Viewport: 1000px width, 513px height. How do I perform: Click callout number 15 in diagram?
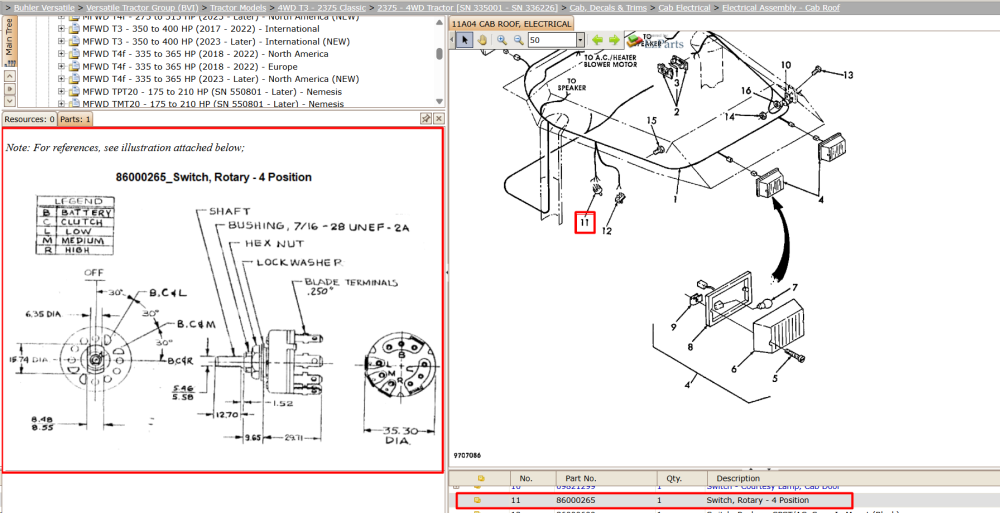[651, 121]
